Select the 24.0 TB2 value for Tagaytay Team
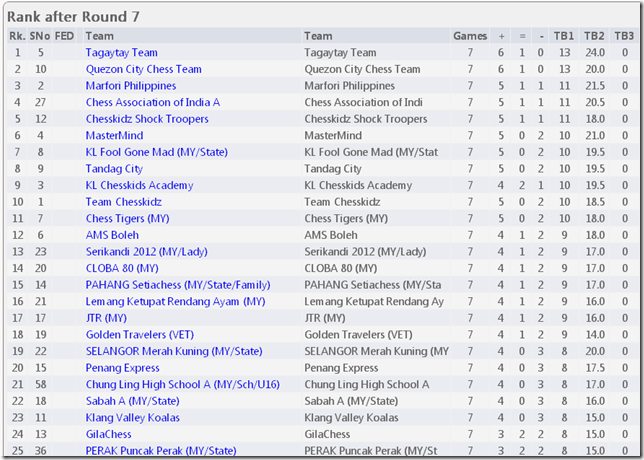The image size is (644, 460). pyautogui.click(x=595, y=53)
